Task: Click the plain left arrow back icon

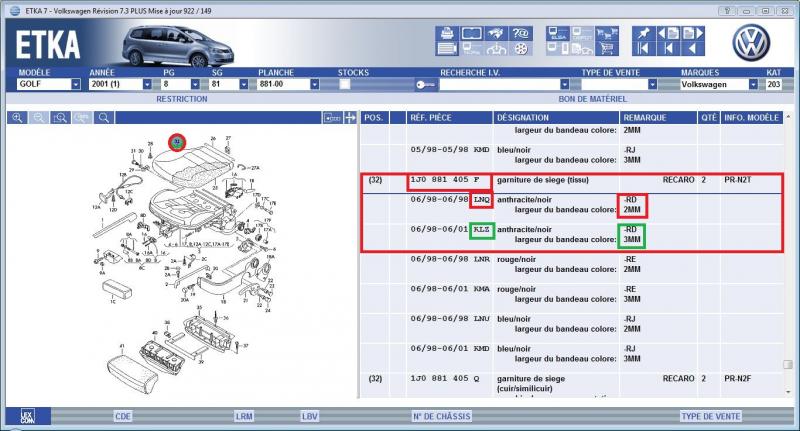Action: tap(693, 49)
